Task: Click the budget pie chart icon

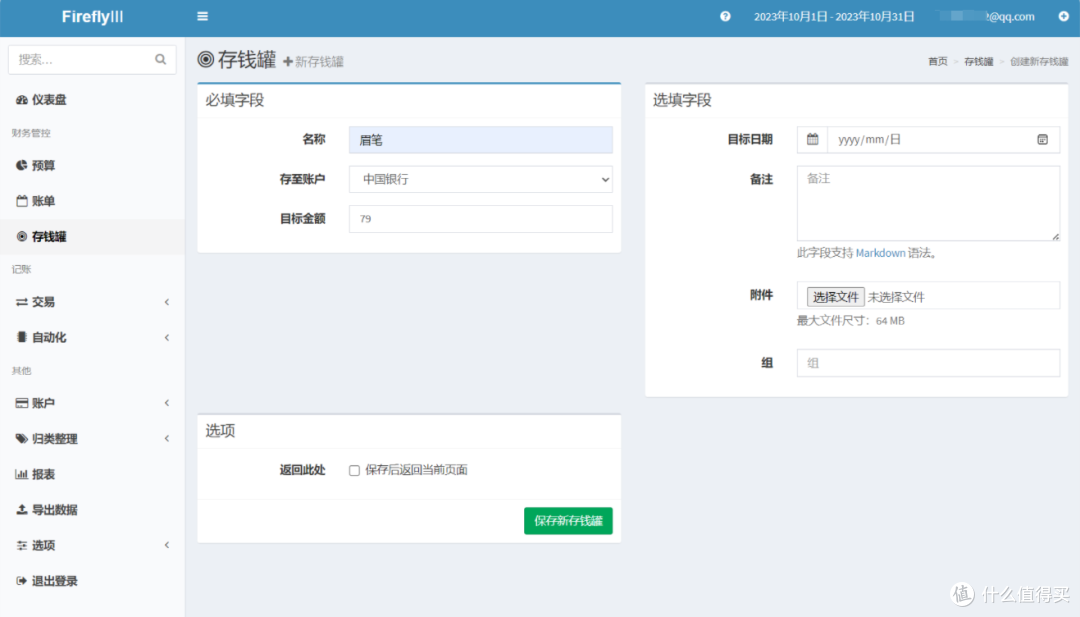Action: click(x=21, y=165)
